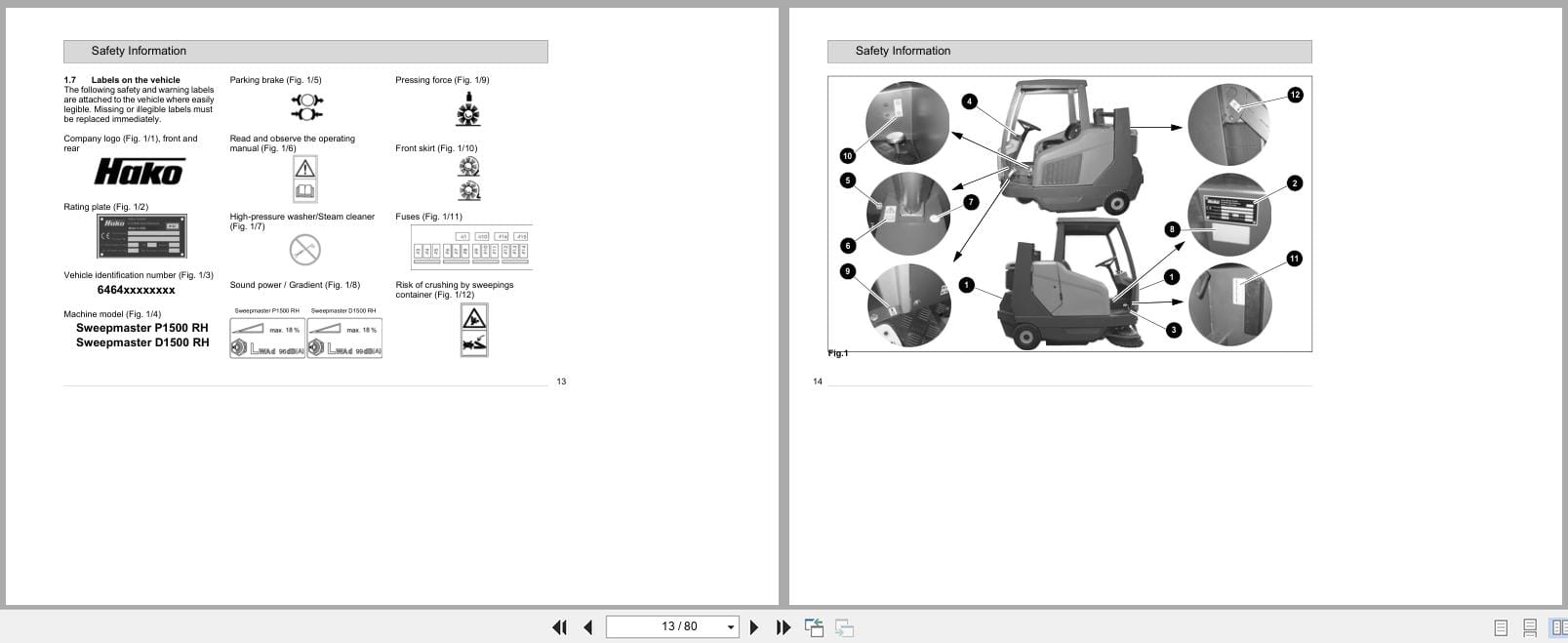Switch to continuous page layout
Viewport: 1568px width, 643px height.
pos(1530,628)
